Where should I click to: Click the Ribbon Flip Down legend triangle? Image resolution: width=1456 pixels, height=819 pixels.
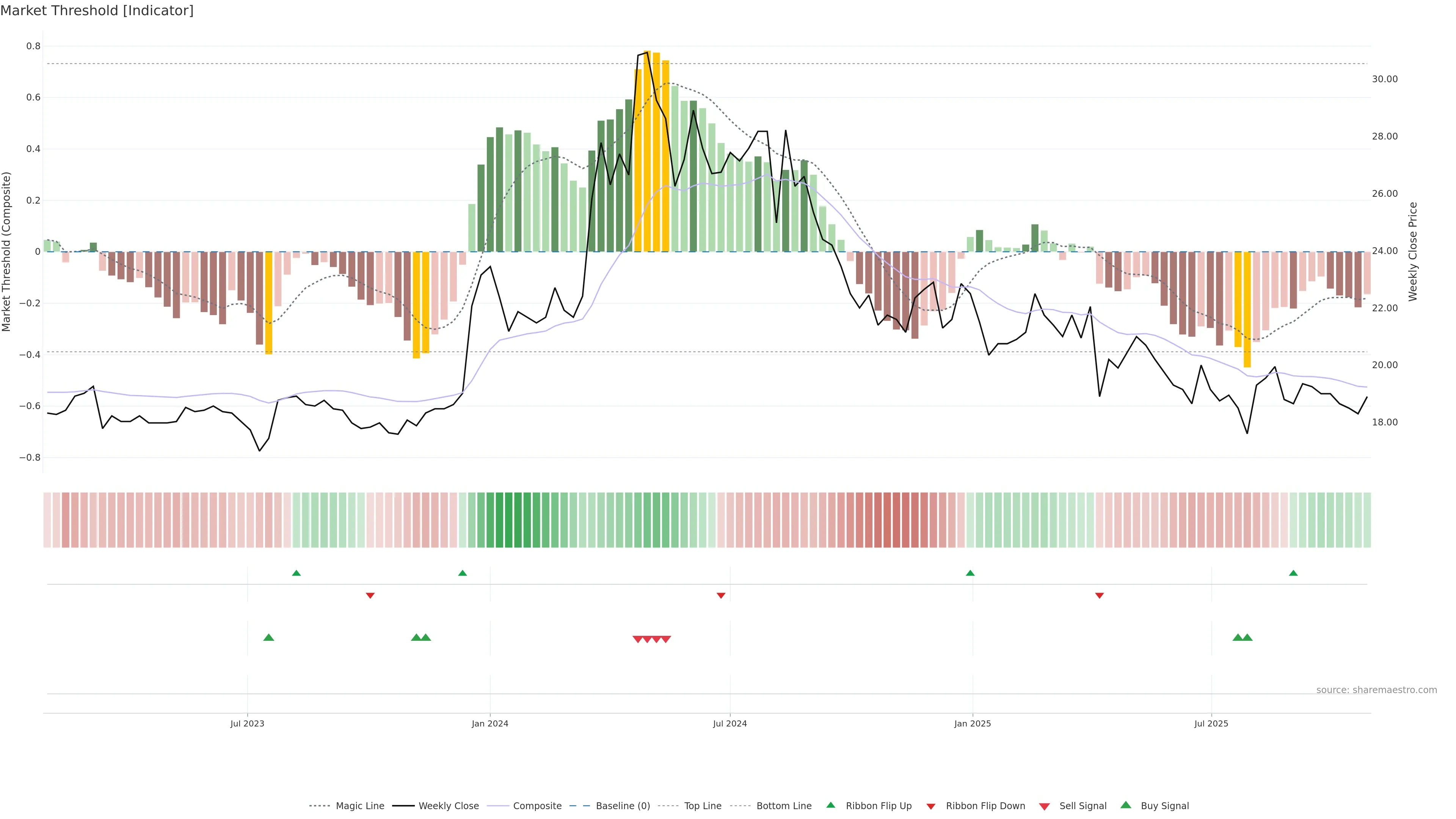point(931,806)
